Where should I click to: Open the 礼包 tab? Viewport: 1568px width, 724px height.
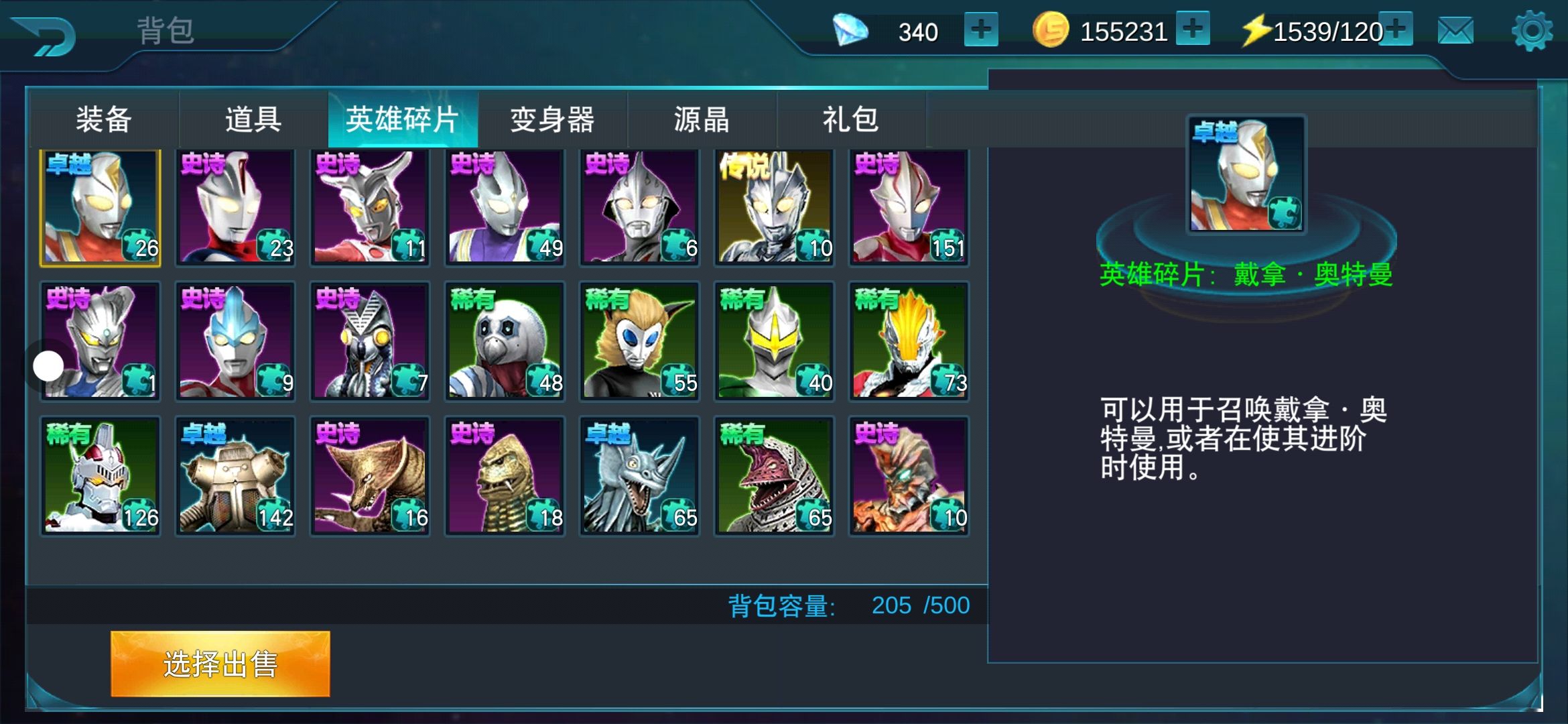(851, 119)
